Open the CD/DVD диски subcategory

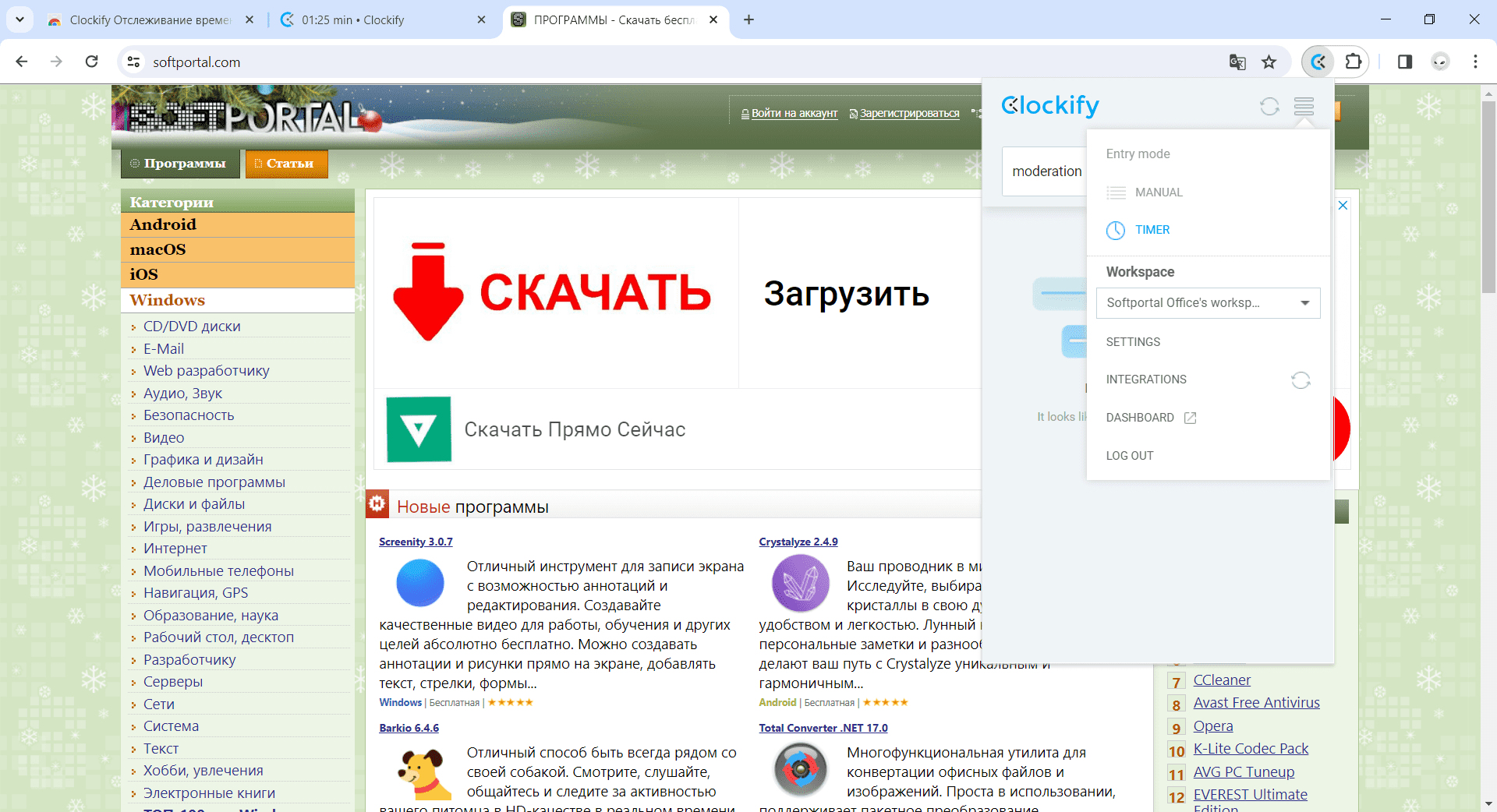click(192, 327)
